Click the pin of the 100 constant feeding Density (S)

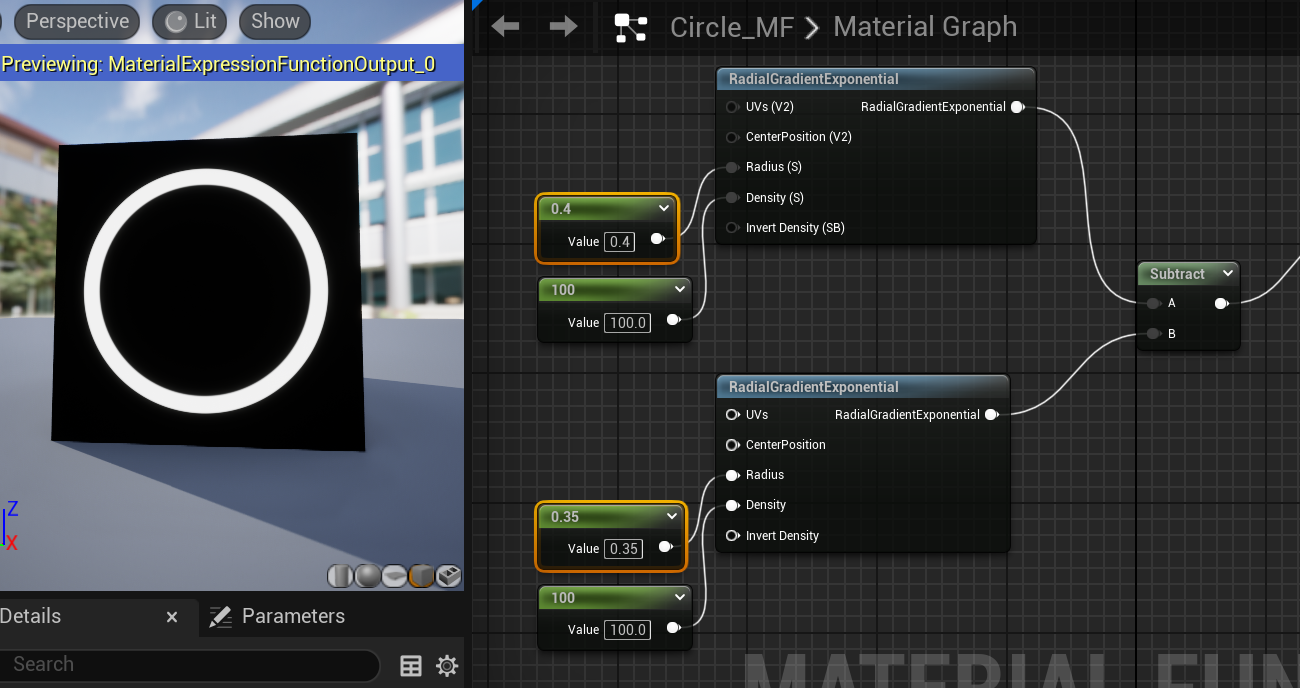tap(673, 320)
